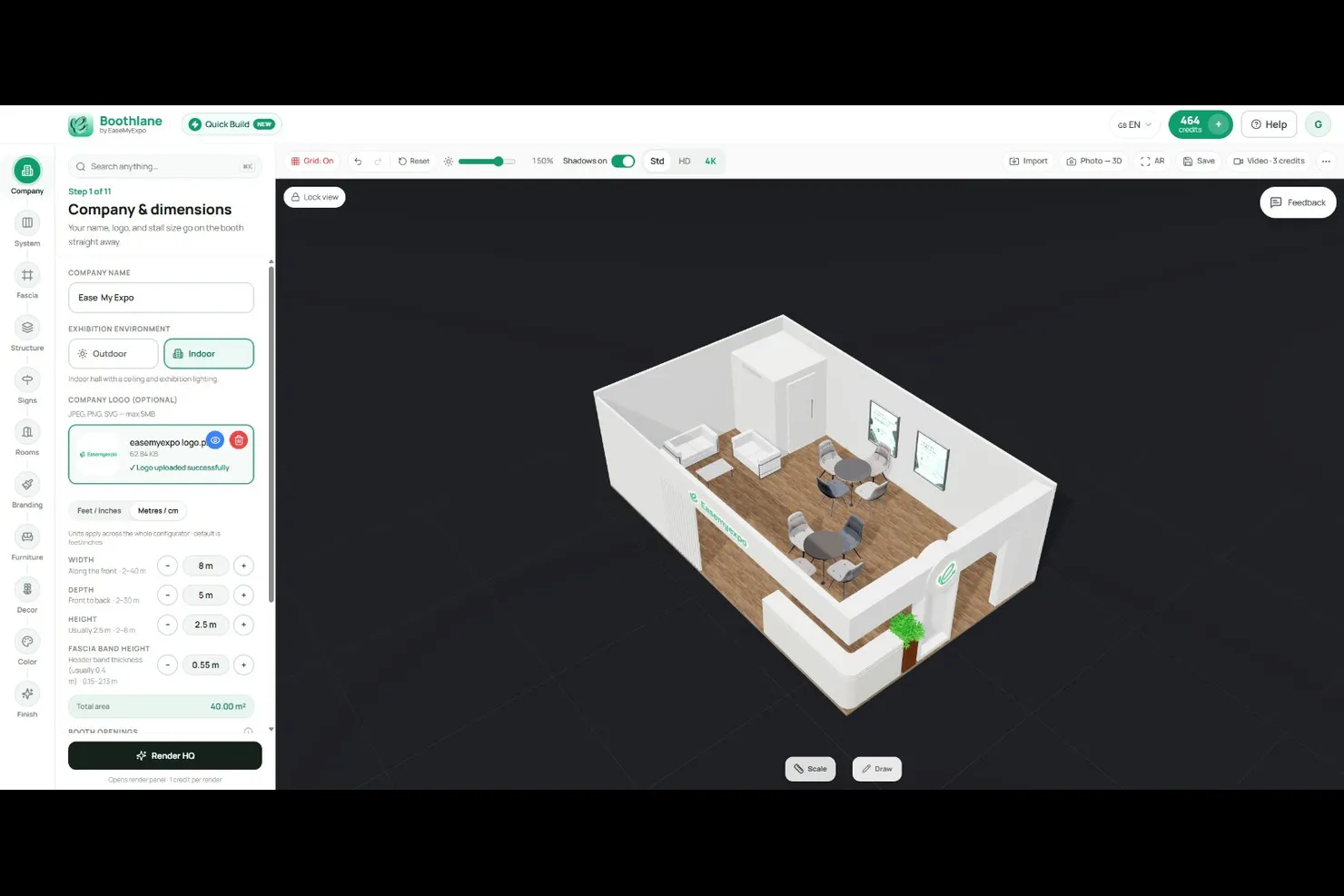Delete the uploaded logo with trash icon
The width and height of the screenshot is (1344, 896).
tap(239, 440)
